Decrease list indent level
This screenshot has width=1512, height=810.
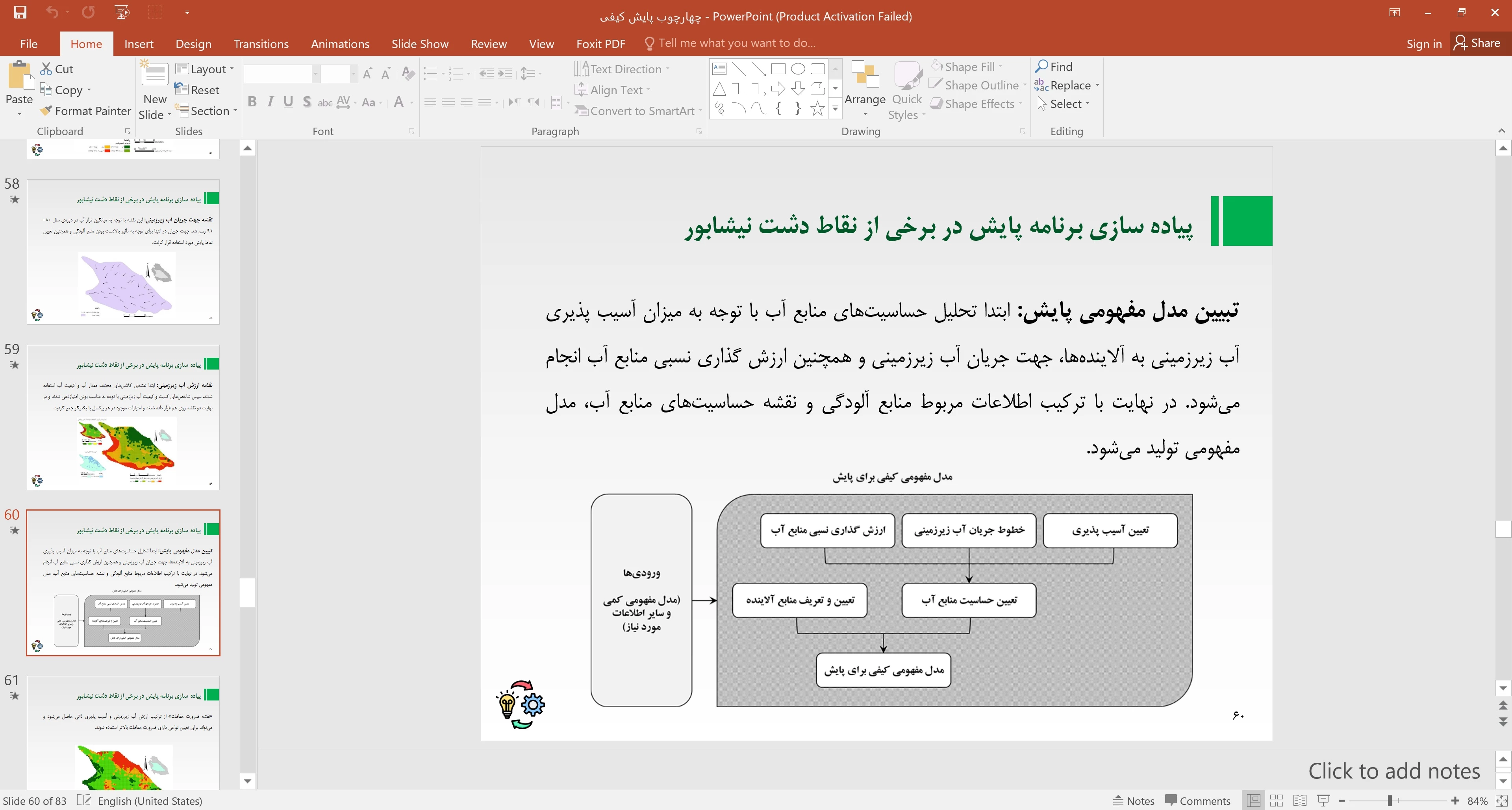[486, 73]
